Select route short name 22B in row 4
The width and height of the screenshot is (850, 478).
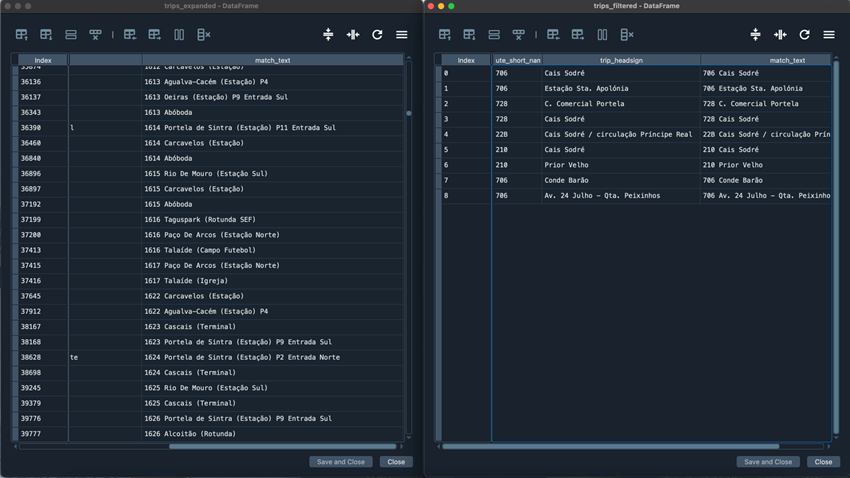[x=517, y=134]
